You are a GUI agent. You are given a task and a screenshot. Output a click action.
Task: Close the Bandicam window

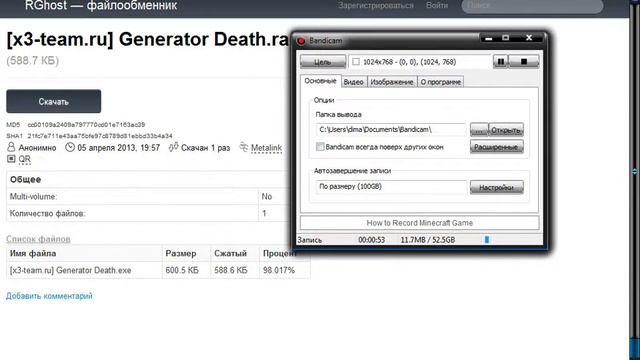pyautogui.click(x=529, y=38)
